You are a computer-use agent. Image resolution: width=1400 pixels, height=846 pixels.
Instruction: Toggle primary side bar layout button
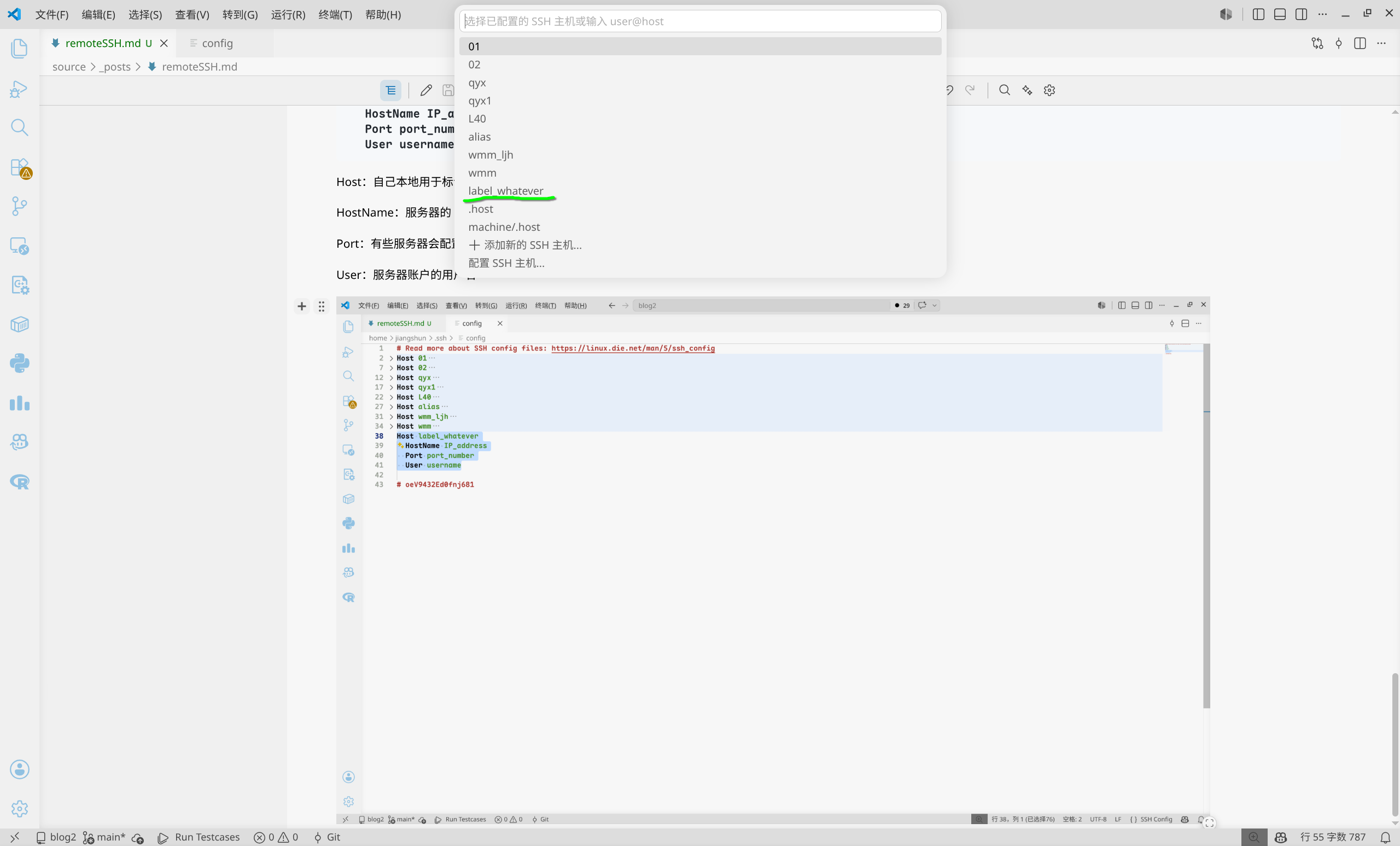click(1258, 15)
